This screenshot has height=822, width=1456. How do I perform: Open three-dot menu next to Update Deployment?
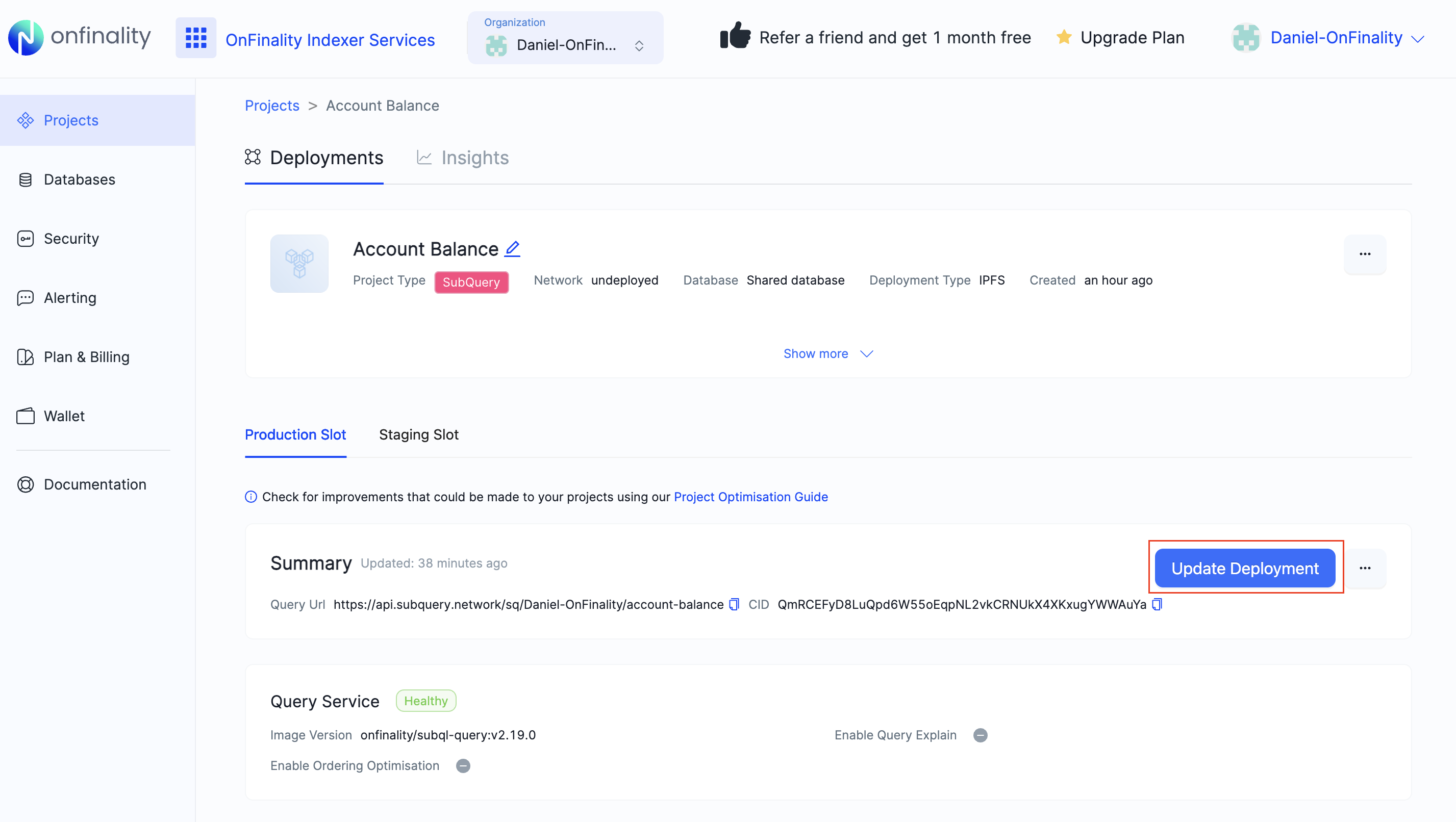[x=1365, y=569]
